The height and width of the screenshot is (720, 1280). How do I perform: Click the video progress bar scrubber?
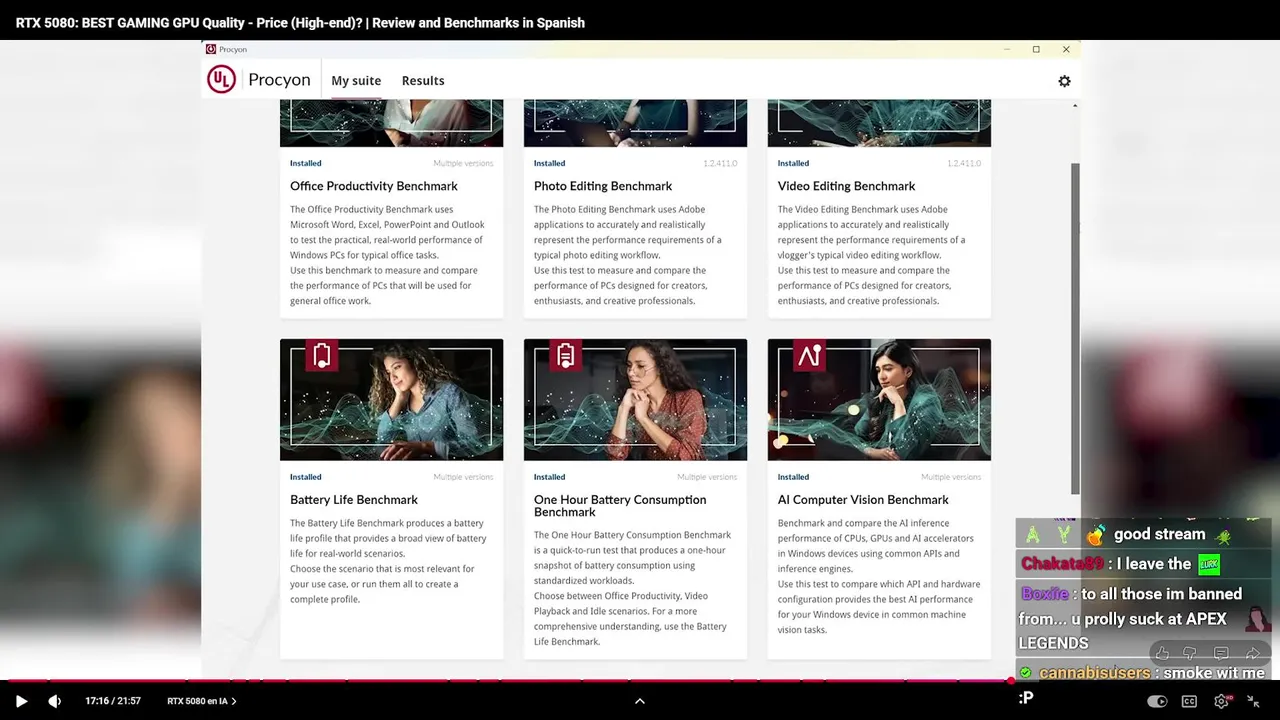[x=1010, y=681]
